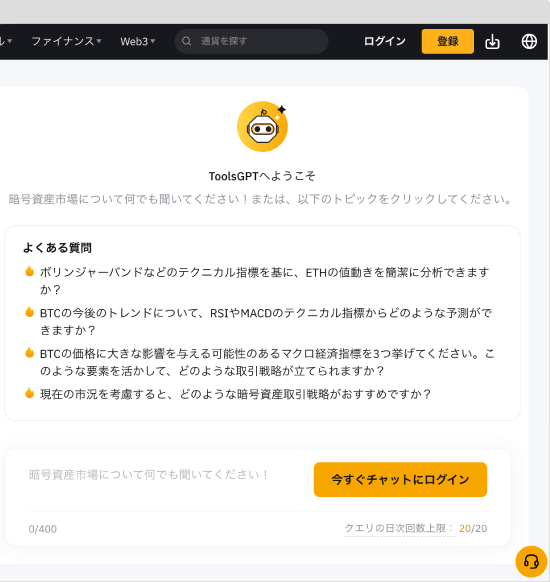Open the language globe icon

[x=529, y=42]
